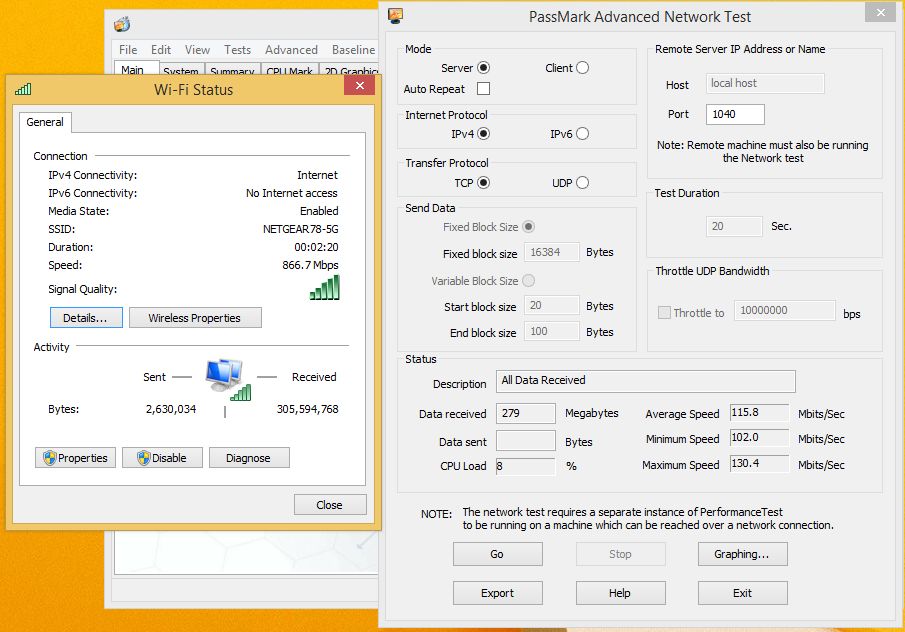Screen dimensions: 905x632
Task: Open the Graphing options
Action: [x=742, y=554]
